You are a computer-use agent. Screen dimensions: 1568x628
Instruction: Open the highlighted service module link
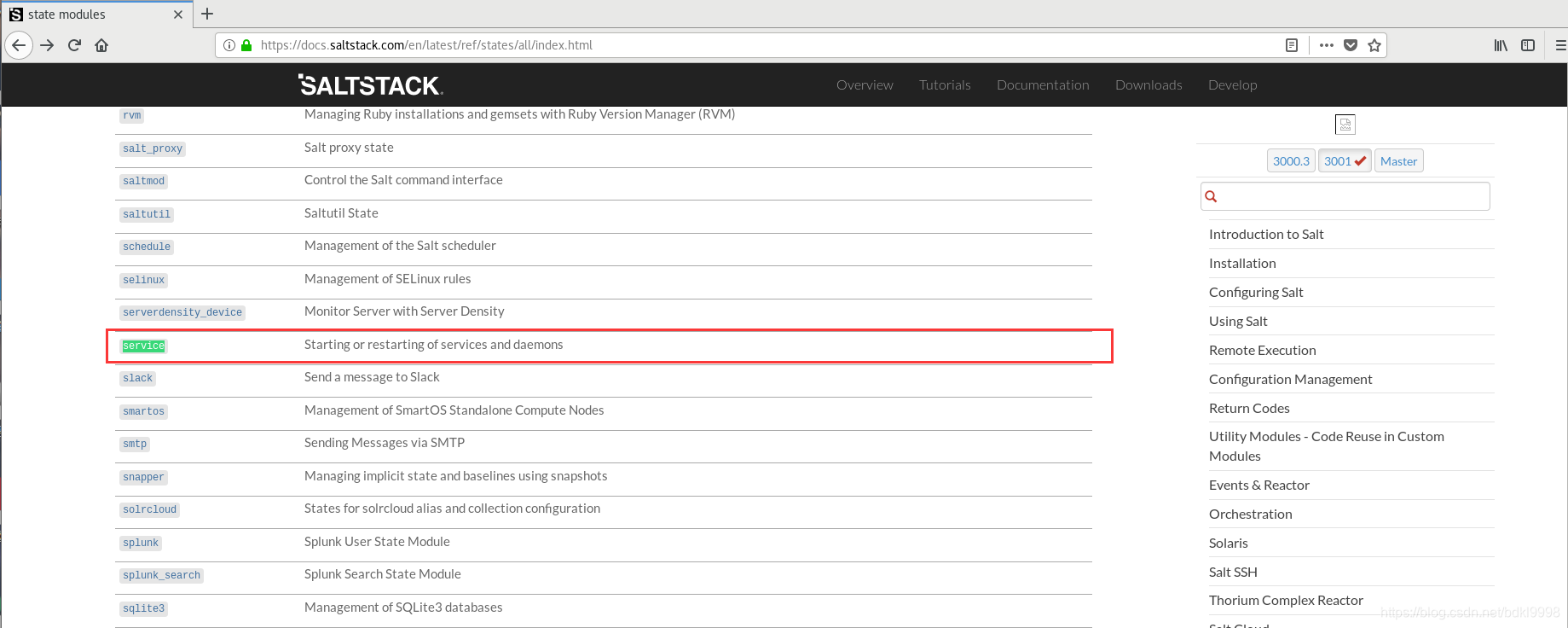point(143,346)
